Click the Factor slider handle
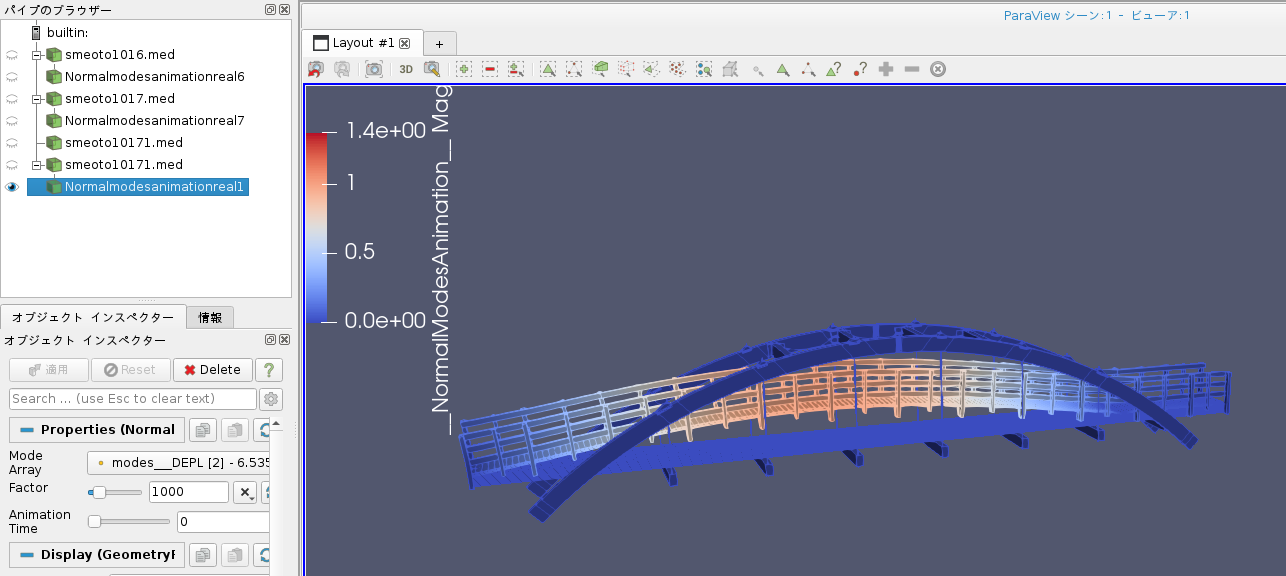Viewport: 1286px width, 576px height. pyautogui.click(x=99, y=492)
